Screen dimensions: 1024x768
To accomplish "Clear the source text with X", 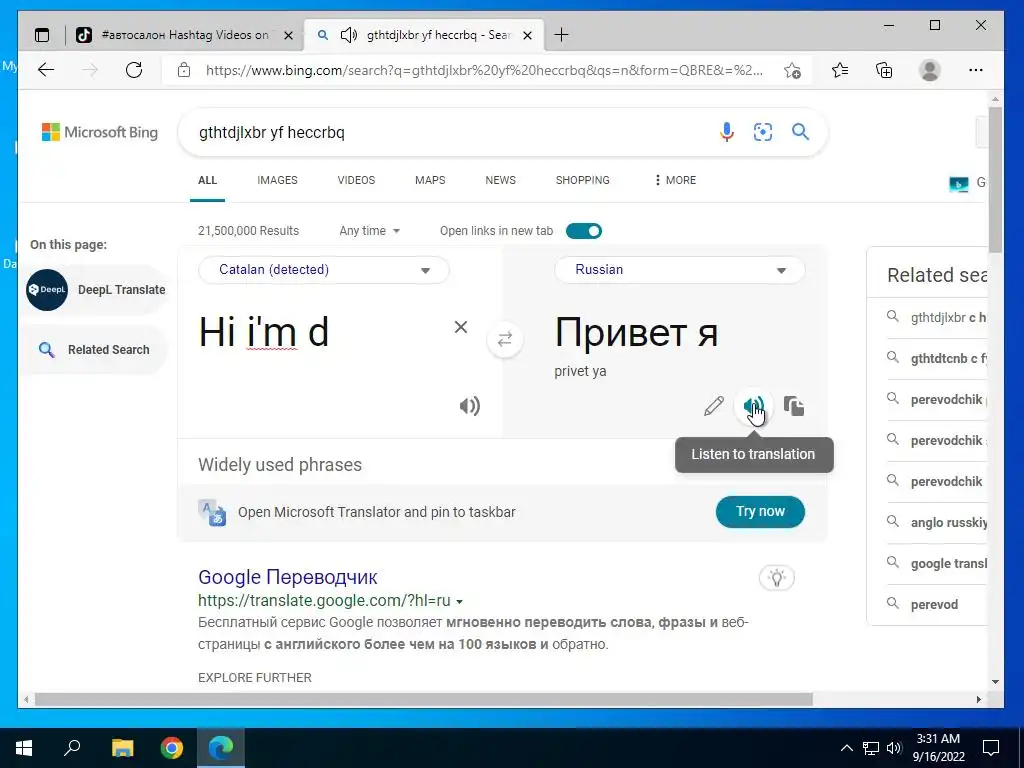I will [461, 327].
